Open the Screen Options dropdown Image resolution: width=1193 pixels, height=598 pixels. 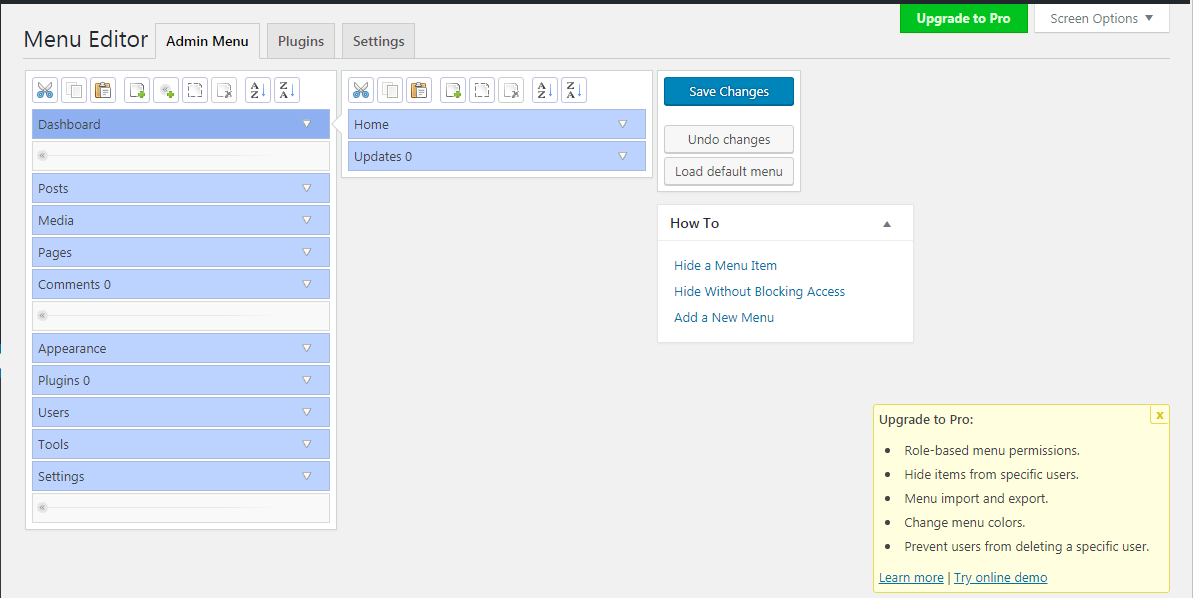[x=1102, y=18]
